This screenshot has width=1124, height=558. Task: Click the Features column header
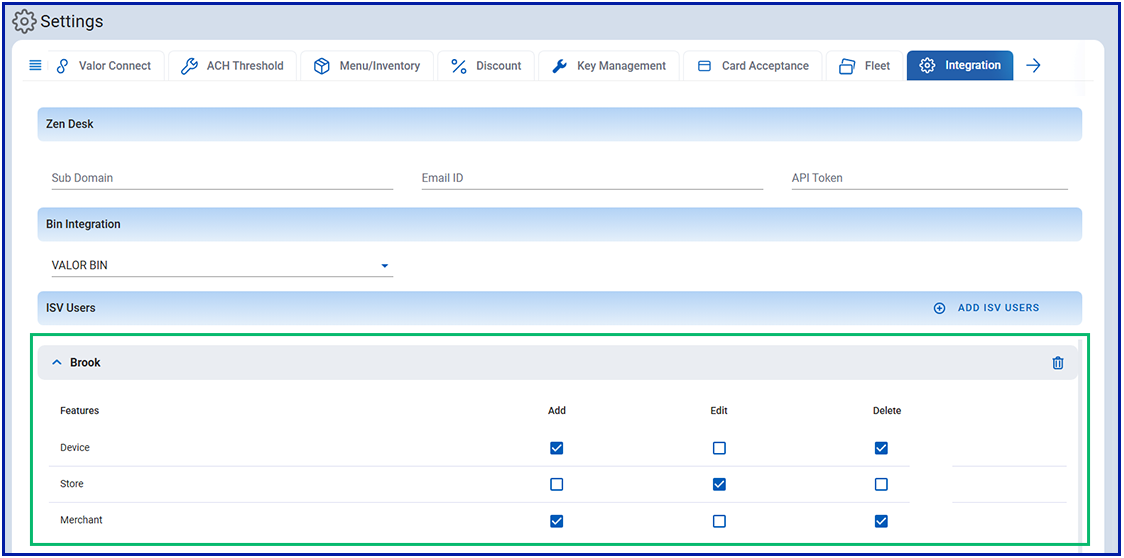tap(80, 411)
